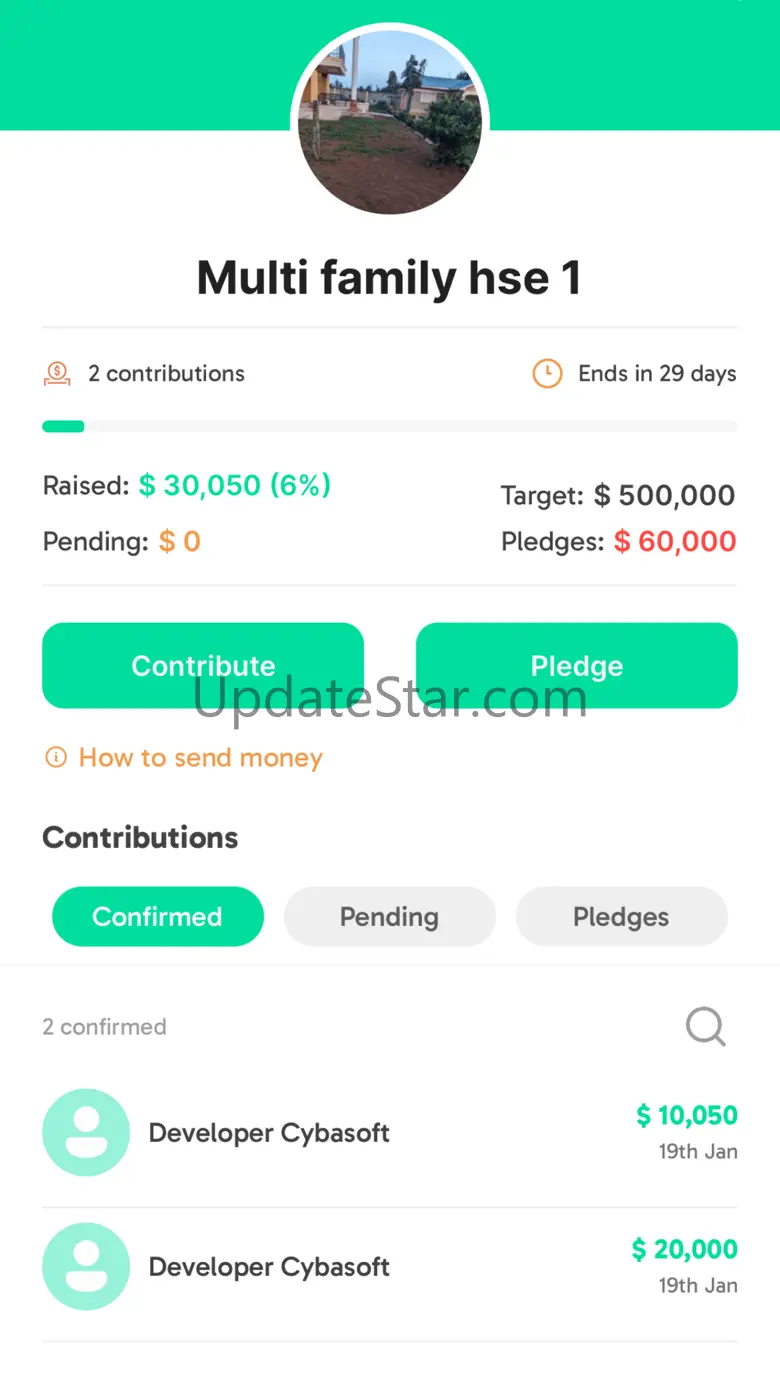Select the Confirmed tab

pyautogui.click(x=158, y=916)
